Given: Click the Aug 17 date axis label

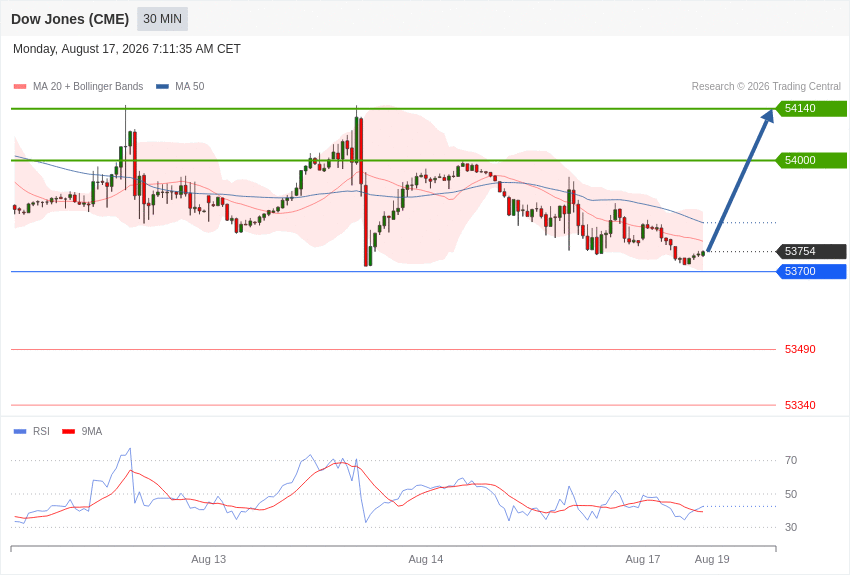Looking at the screenshot, I should [643, 560].
